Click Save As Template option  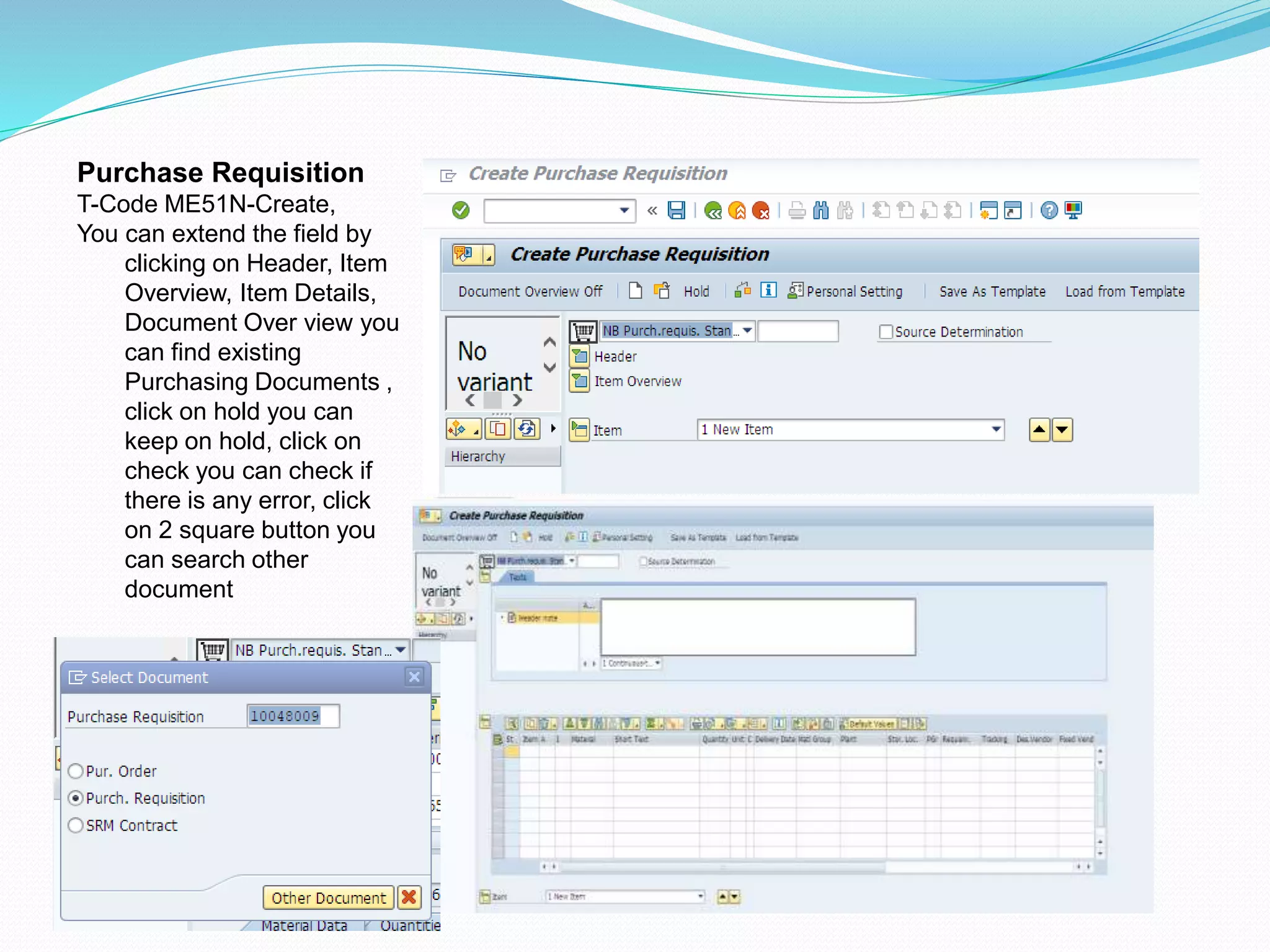pyautogui.click(x=992, y=291)
